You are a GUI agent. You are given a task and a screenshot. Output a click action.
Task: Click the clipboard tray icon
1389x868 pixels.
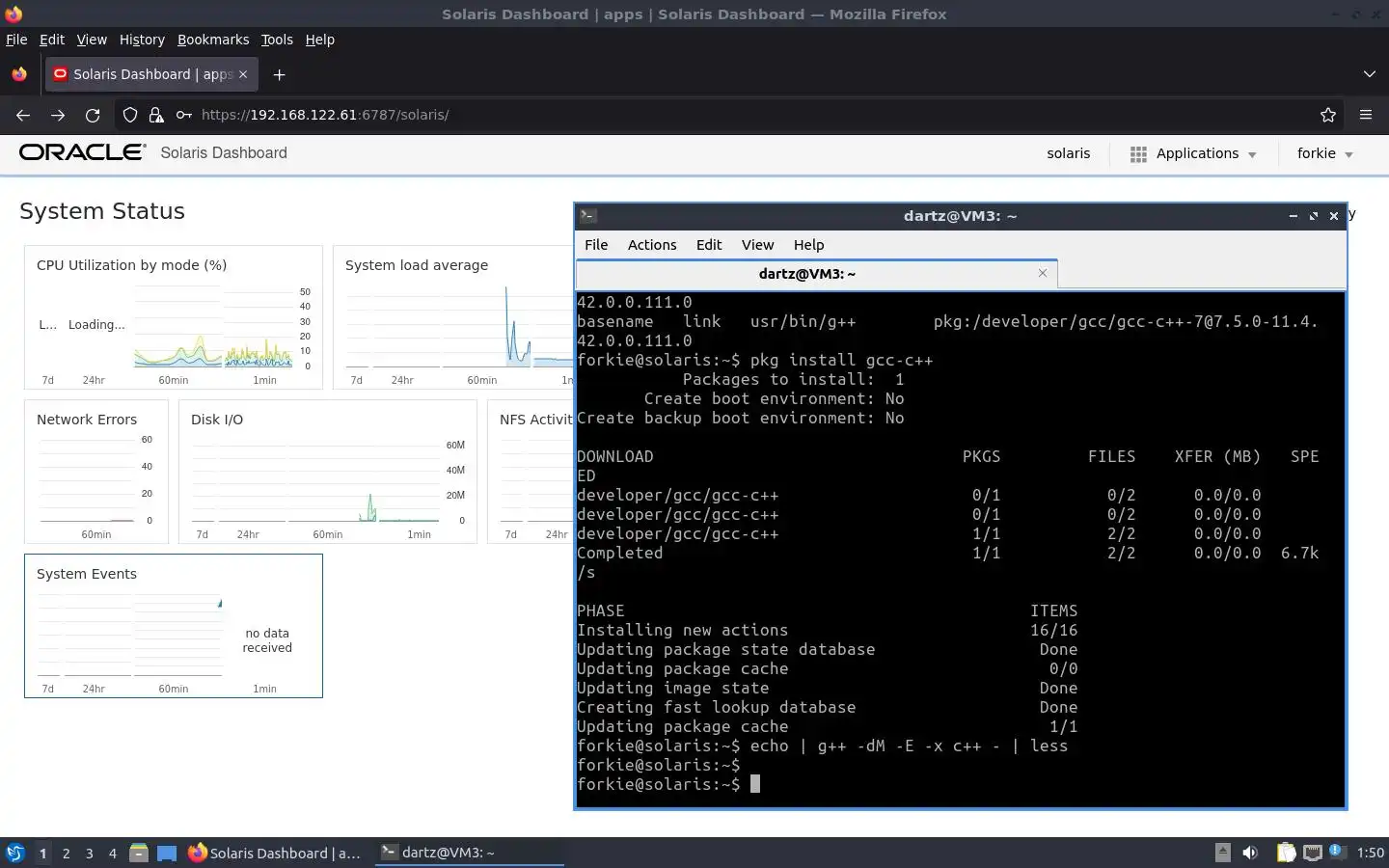tap(1286, 853)
